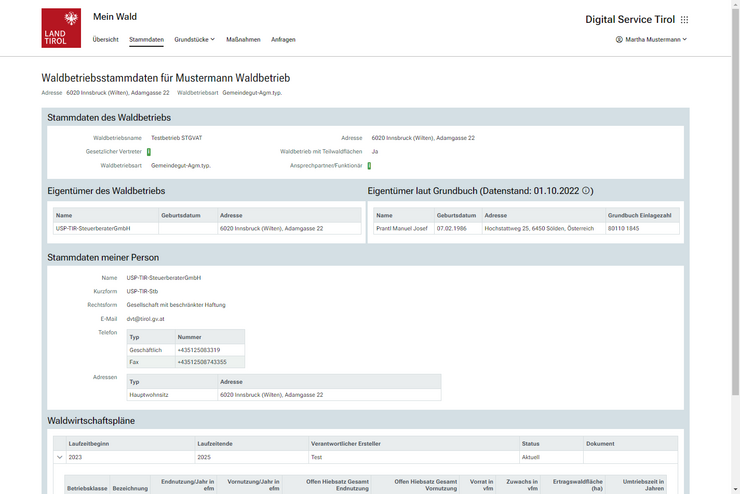
Task: Click the user profile icon beside Martha Mustermann
Action: click(x=619, y=40)
